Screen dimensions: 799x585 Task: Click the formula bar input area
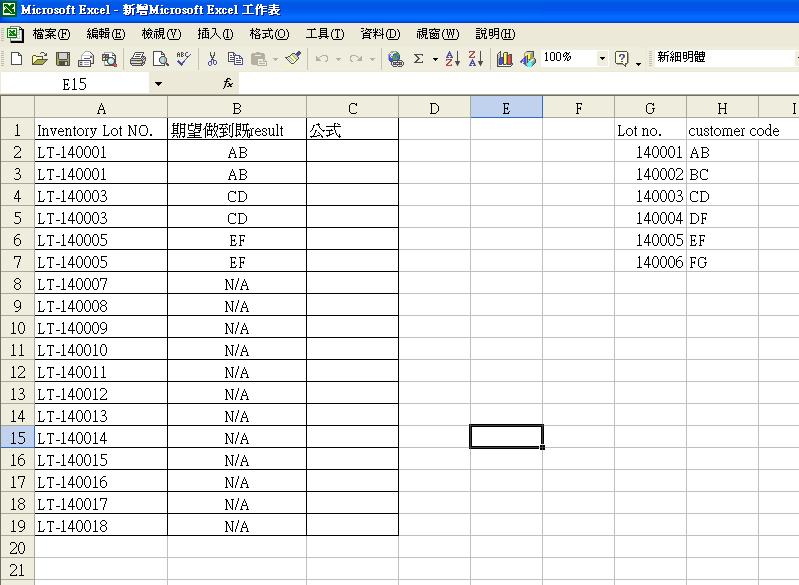[x=519, y=84]
